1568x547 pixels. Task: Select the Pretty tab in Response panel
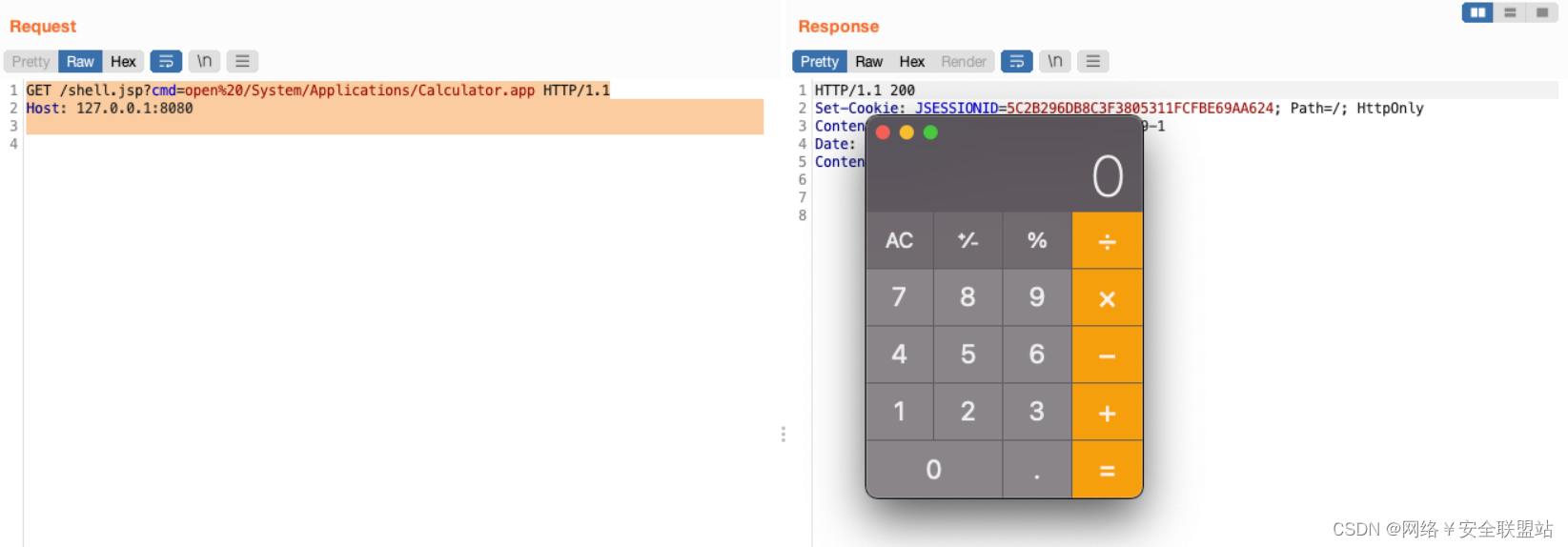point(819,62)
